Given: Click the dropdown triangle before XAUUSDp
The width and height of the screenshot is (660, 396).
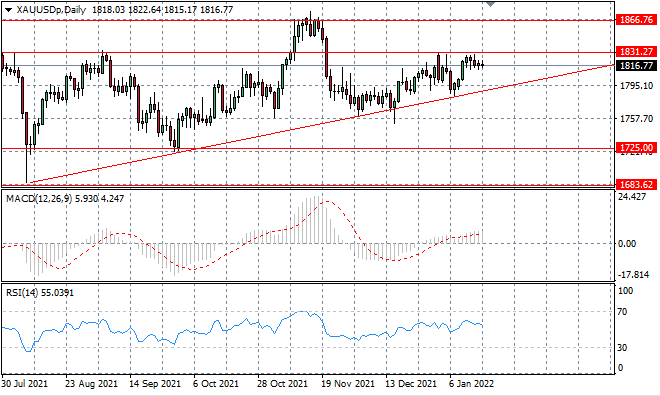Looking at the screenshot, I should 9,10.
